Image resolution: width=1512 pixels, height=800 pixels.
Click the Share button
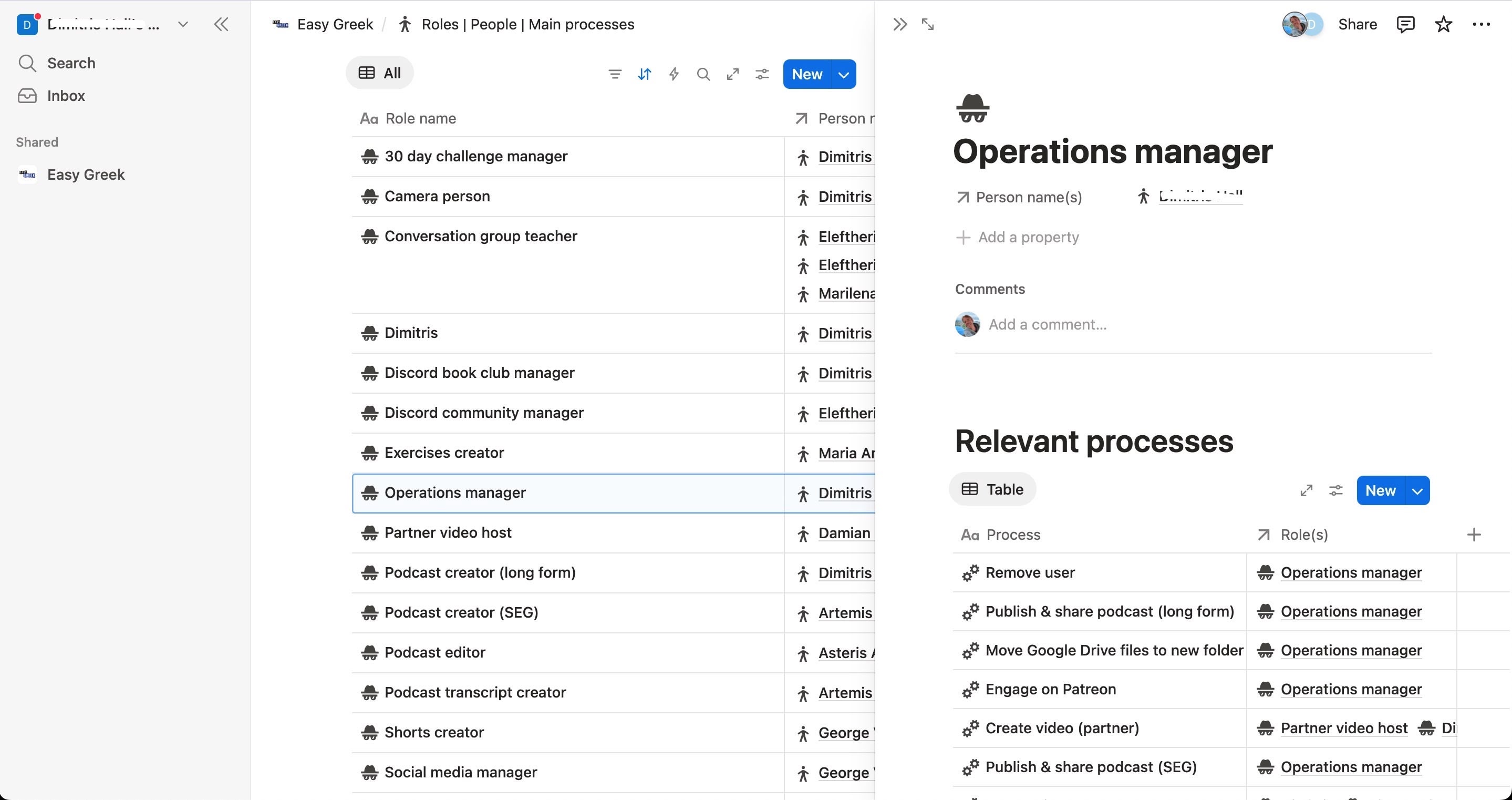pos(1357,24)
